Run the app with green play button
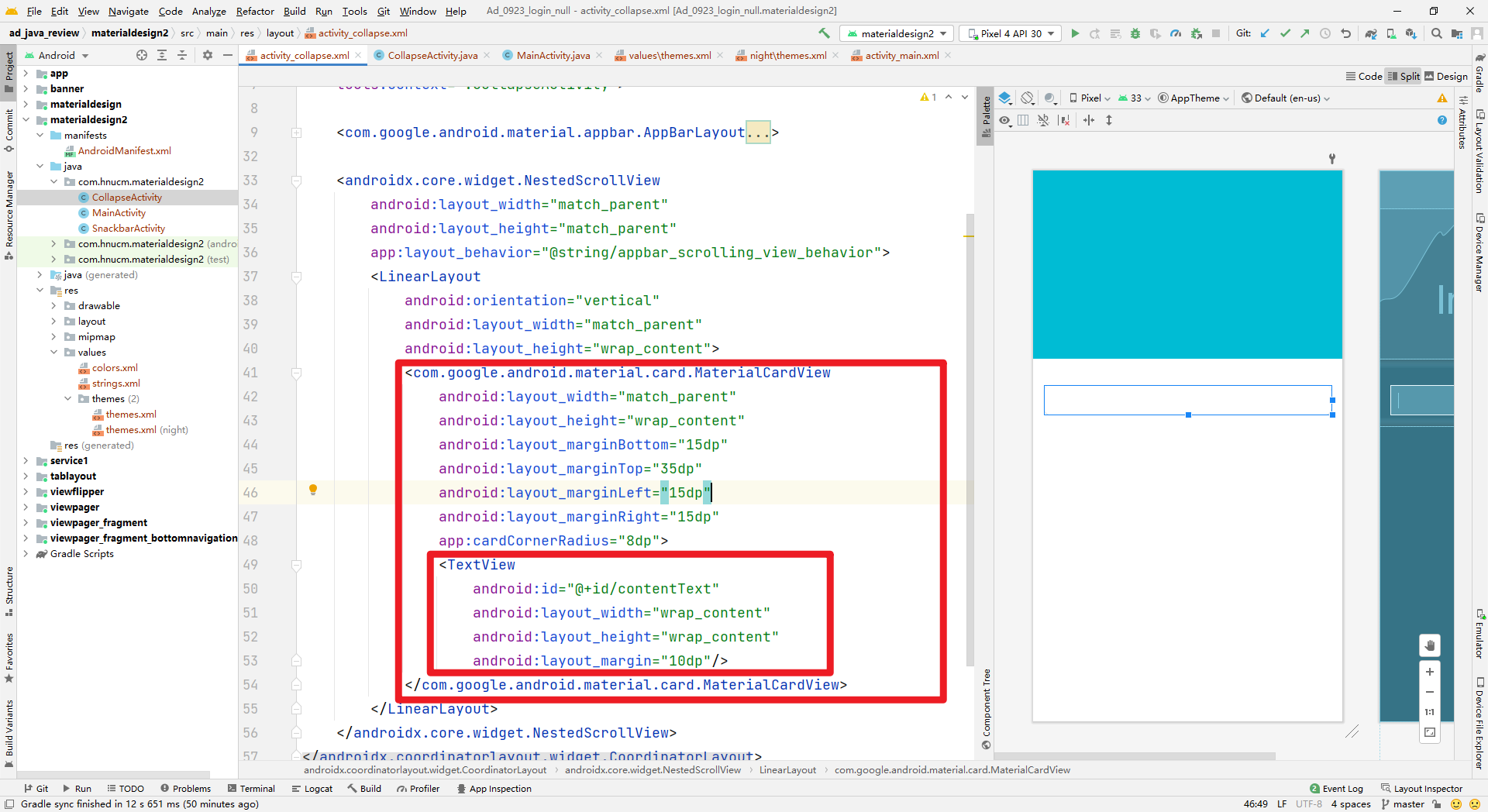Image resolution: width=1488 pixels, height=812 pixels. click(1075, 33)
